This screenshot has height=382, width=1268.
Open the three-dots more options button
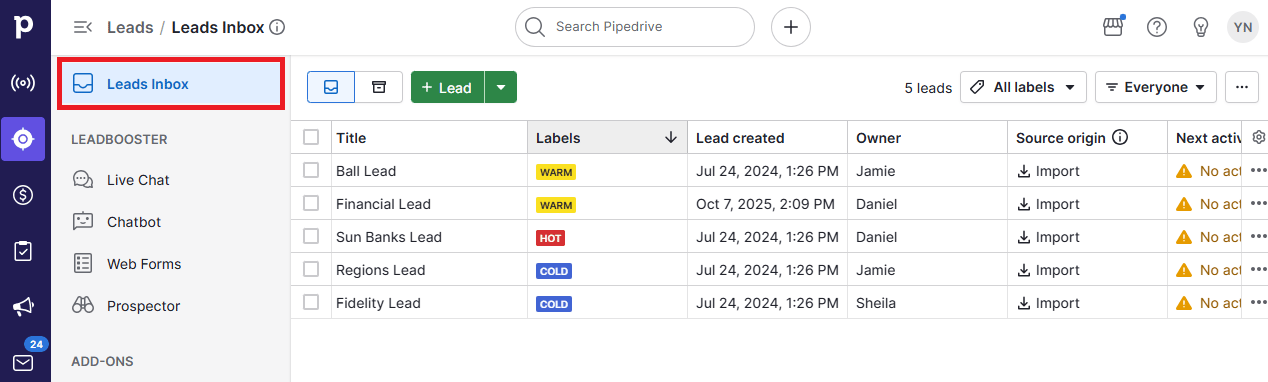click(1241, 87)
